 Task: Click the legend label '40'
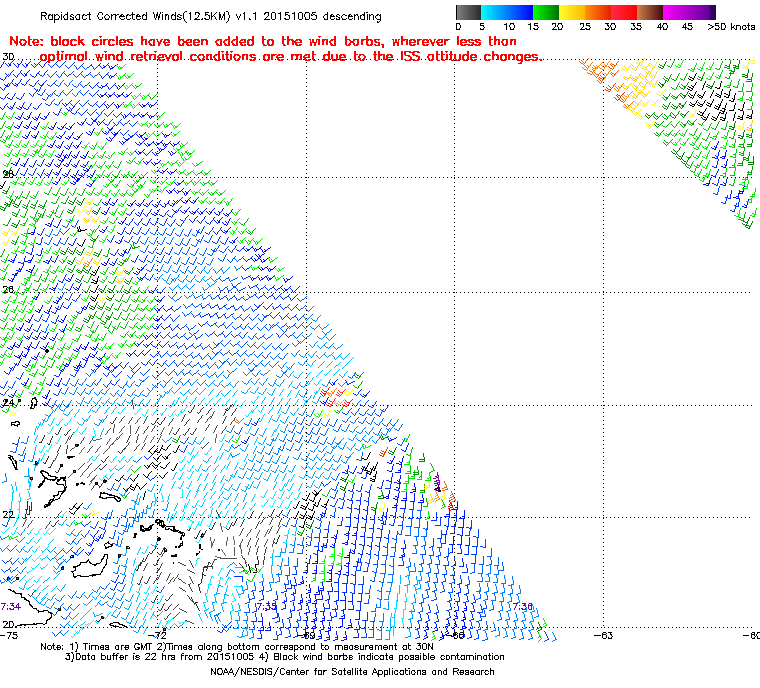coord(662,27)
